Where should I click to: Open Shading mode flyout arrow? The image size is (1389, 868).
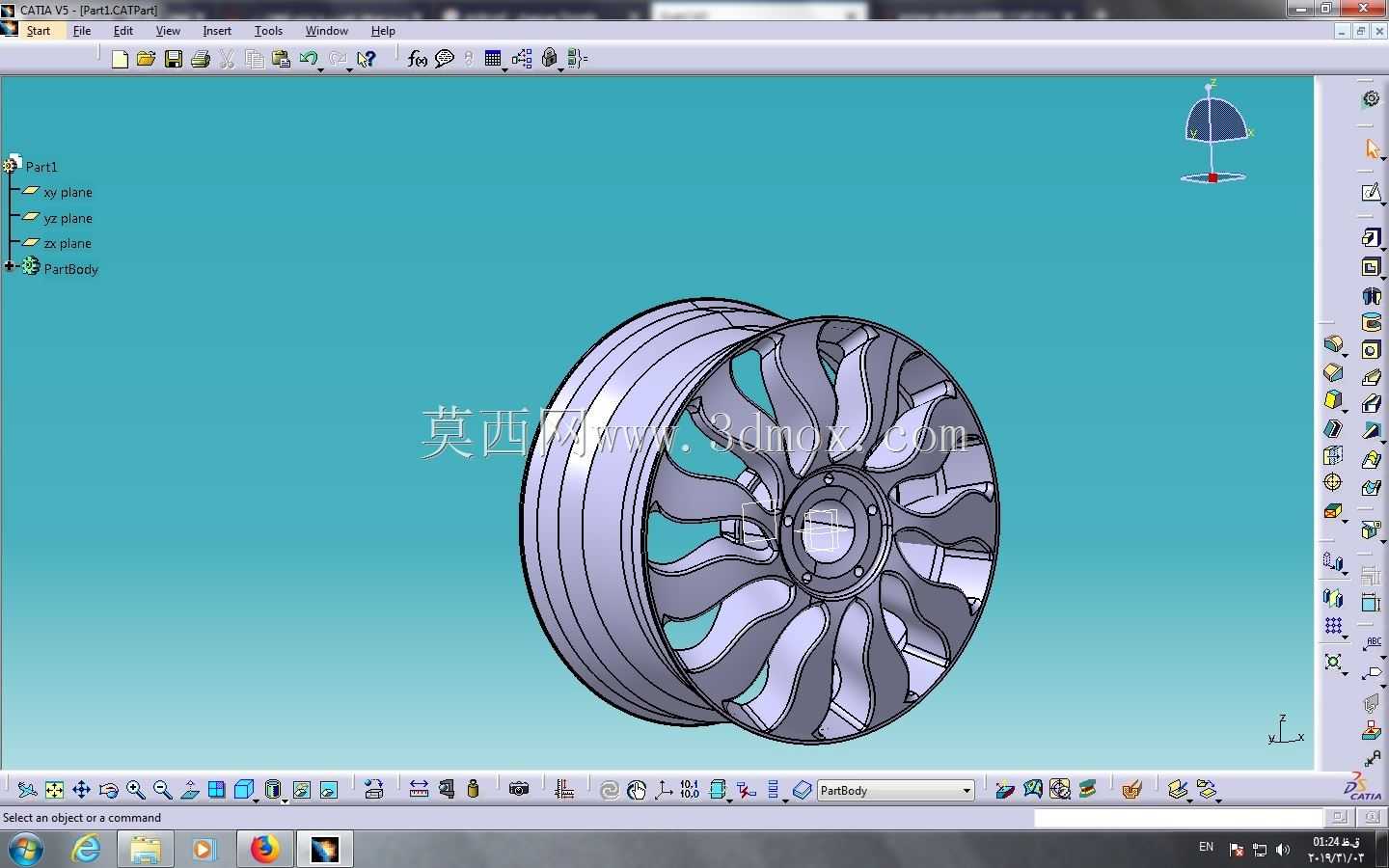point(285,800)
